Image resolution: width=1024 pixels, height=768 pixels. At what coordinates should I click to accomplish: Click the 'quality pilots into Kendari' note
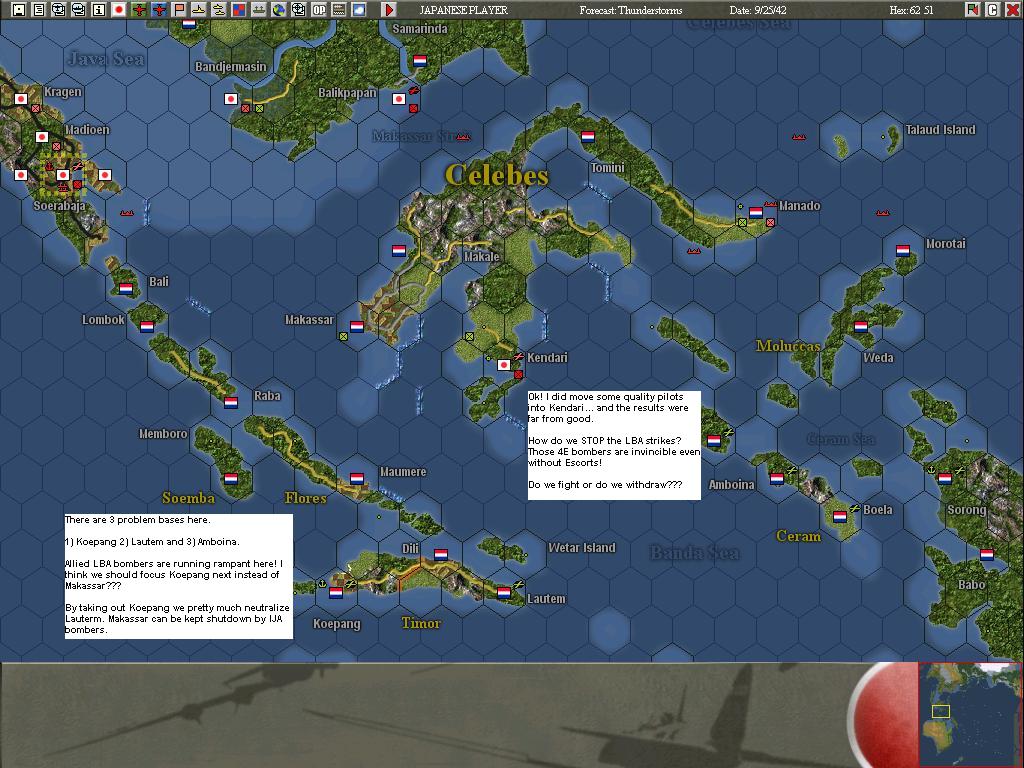(x=614, y=445)
